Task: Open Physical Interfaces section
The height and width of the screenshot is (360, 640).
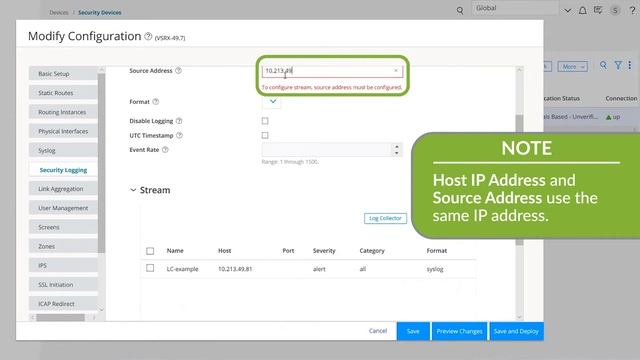Action: (63, 131)
